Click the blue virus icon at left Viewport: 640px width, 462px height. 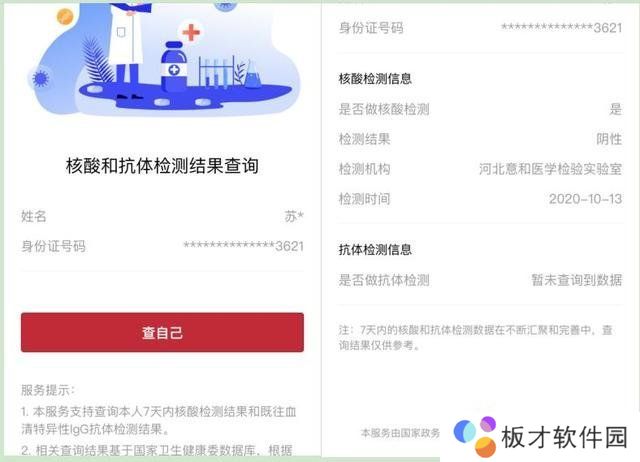40,78
